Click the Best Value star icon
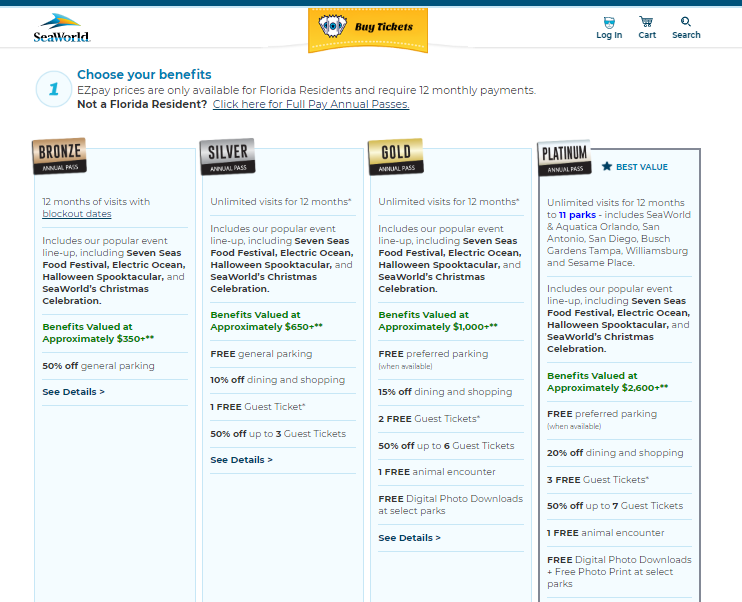The width and height of the screenshot is (742, 602). pyautogui.click(x=607, y=166)
